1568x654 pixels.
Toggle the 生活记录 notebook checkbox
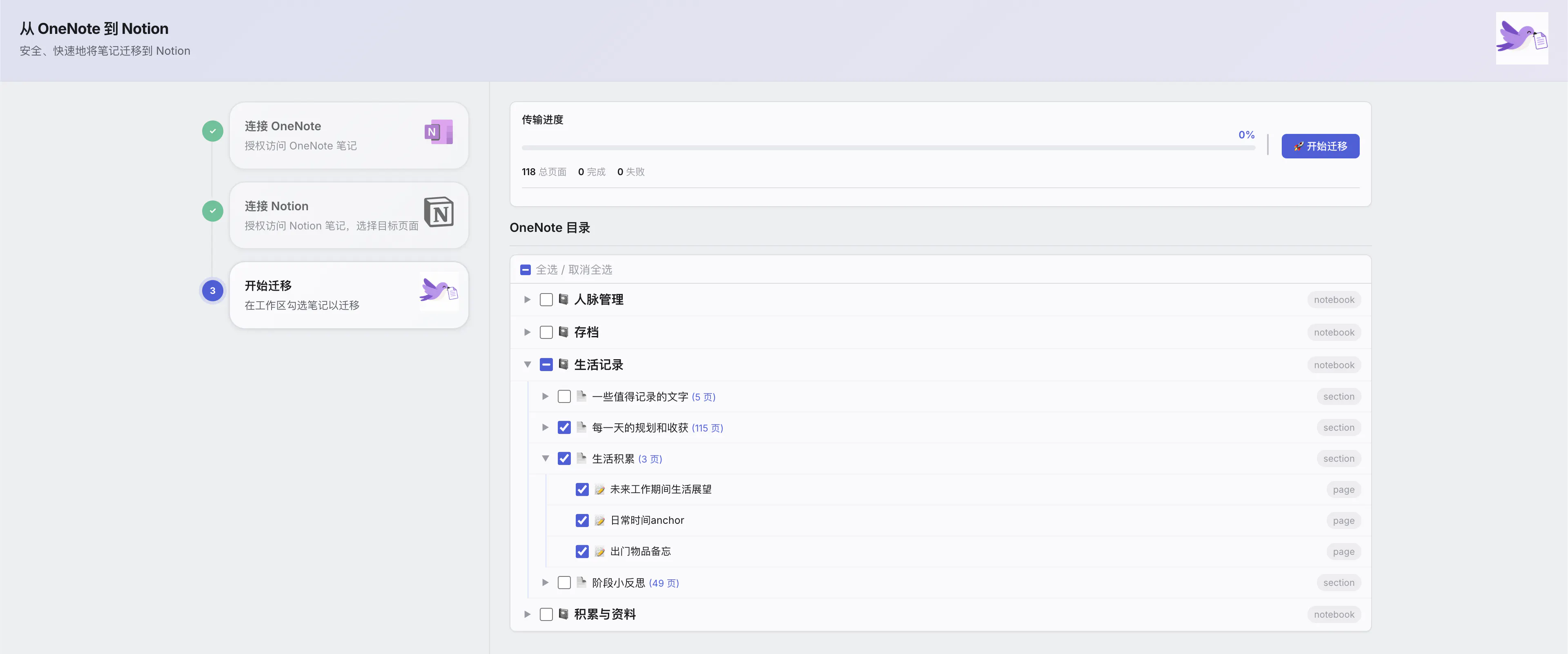546,365
